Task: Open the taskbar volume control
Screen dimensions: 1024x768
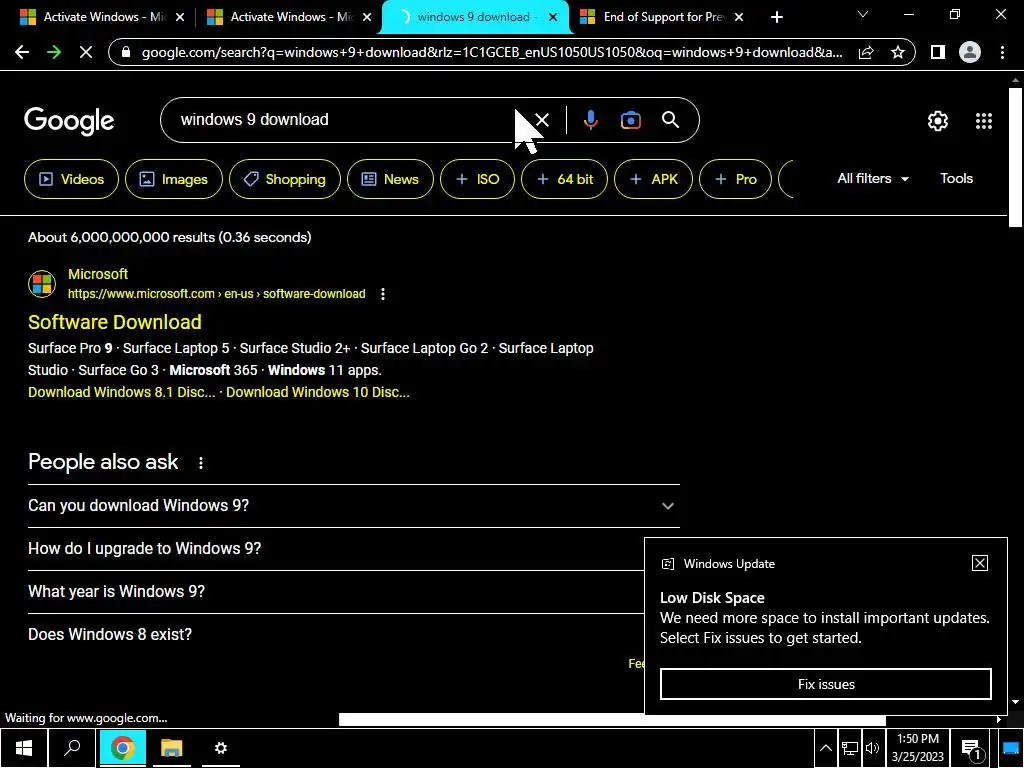Action: tap(872, 748)
